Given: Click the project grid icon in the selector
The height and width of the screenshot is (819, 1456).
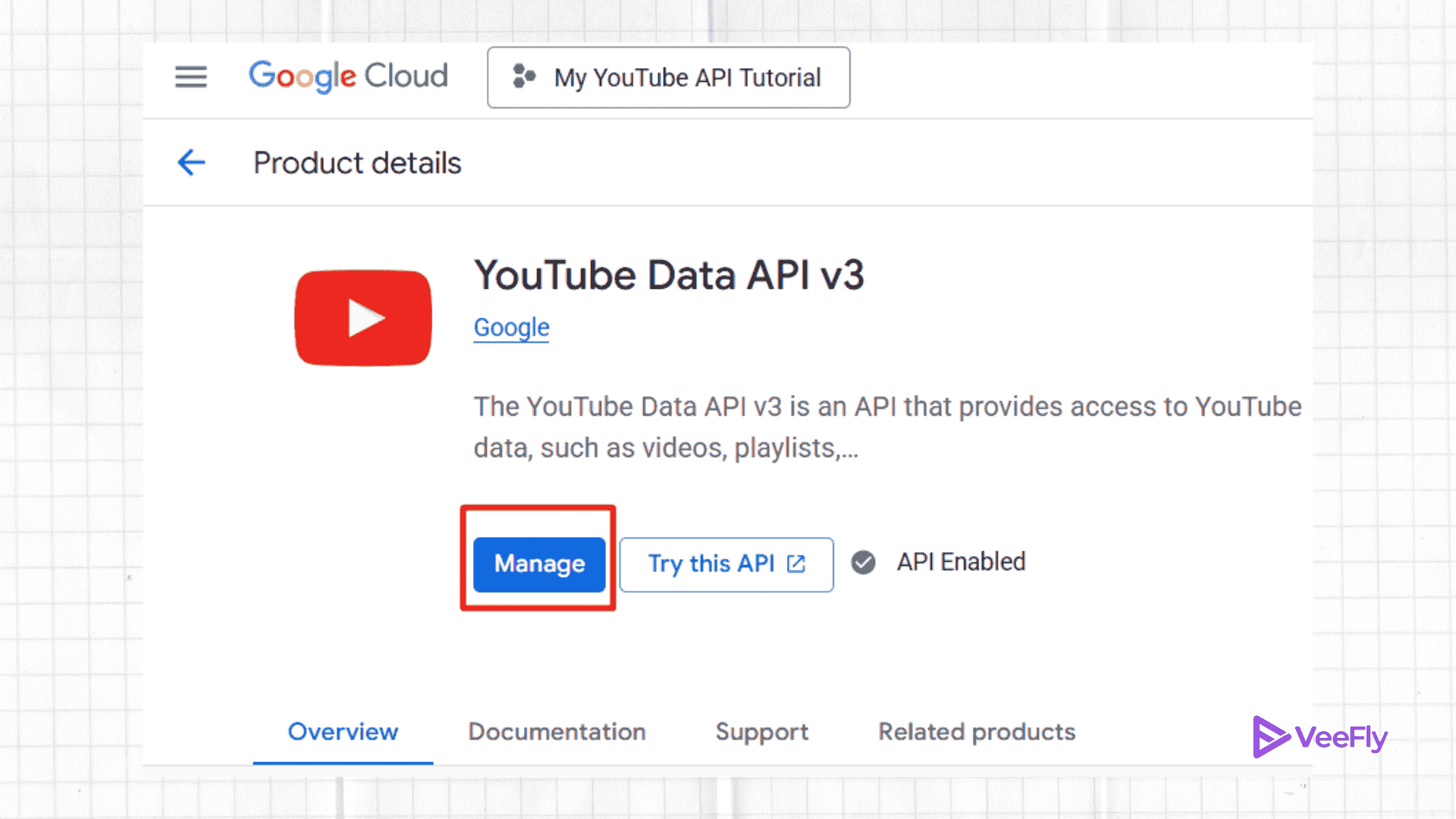Looking at the screenshot, I should (522, 76).
